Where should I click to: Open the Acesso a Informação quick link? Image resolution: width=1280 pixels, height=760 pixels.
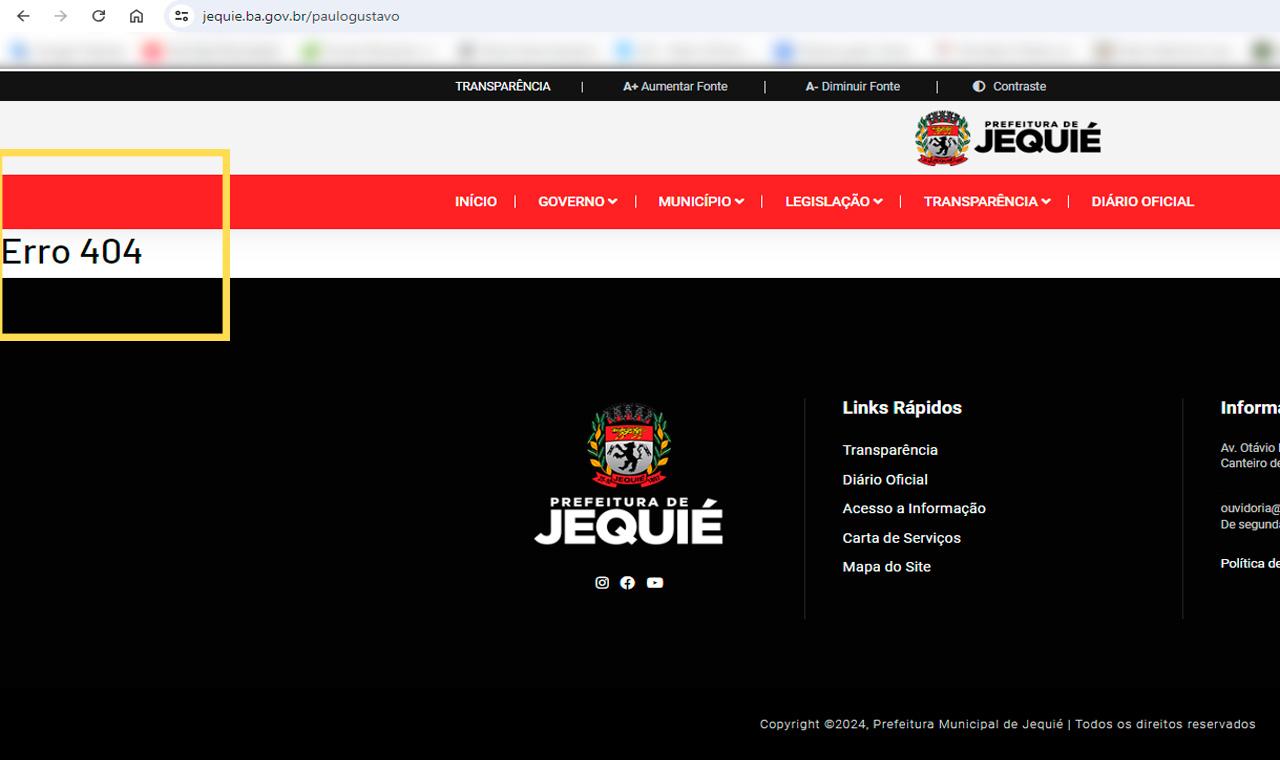click(913, 509)
